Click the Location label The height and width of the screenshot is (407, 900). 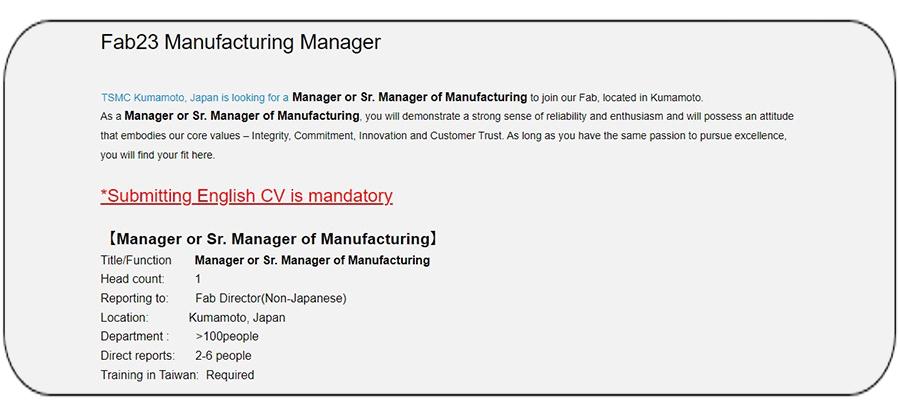coord(125,318)
